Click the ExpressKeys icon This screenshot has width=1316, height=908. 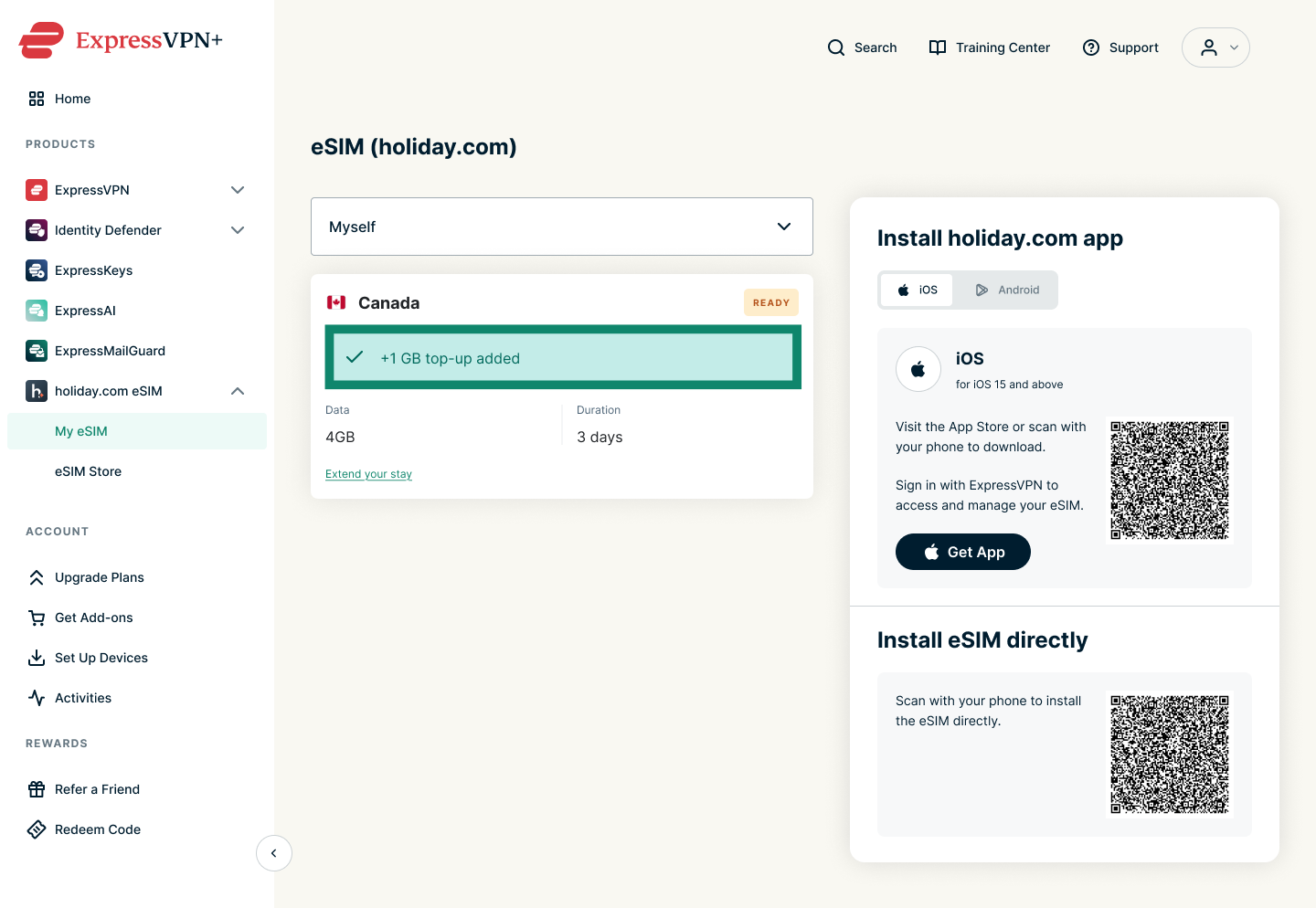[x=37, y=270]
